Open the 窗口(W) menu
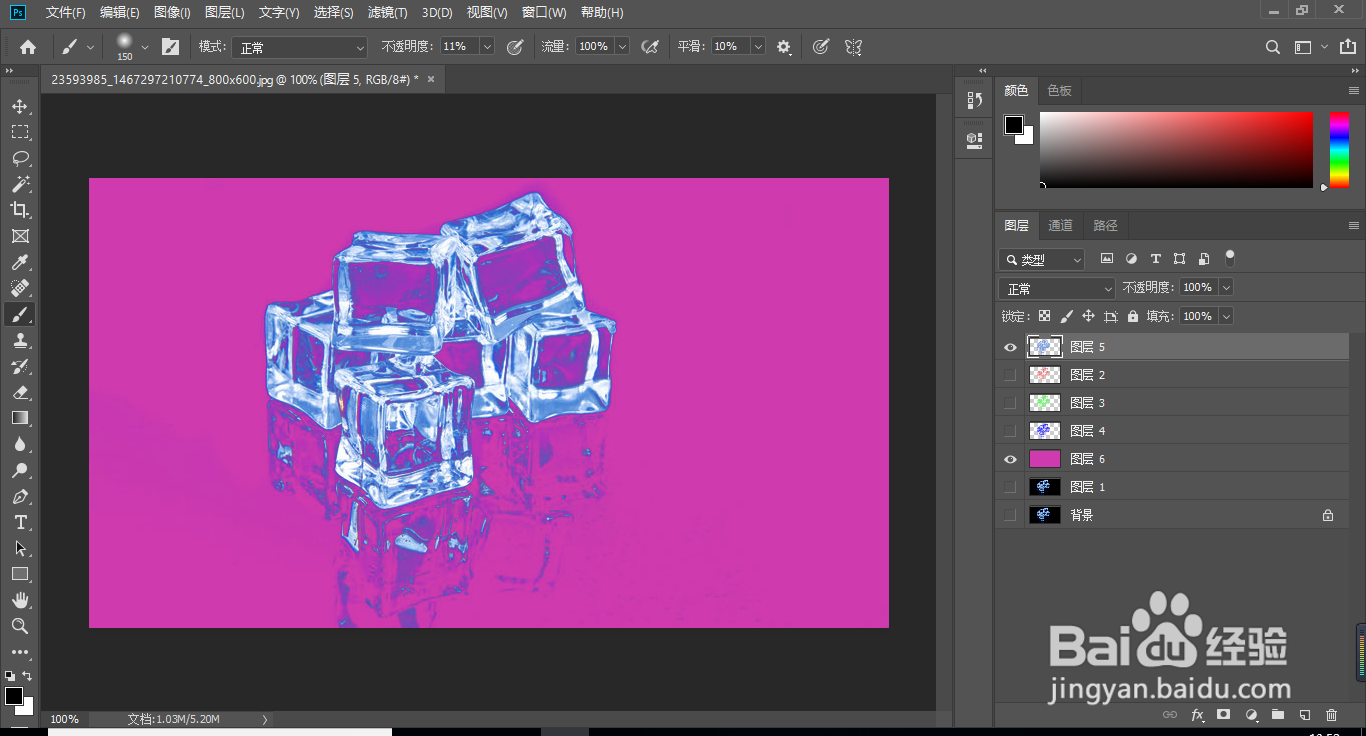 (x=544, y=12)
